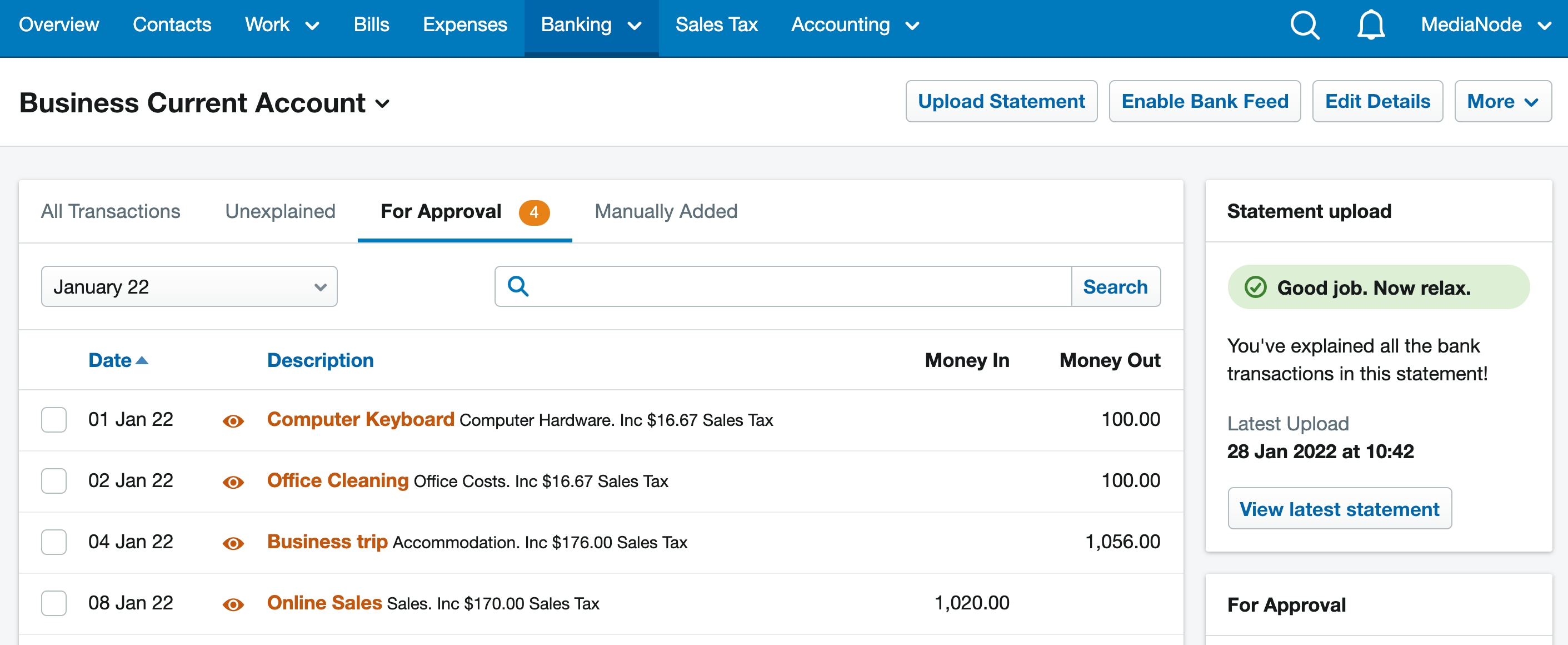Click the search field magnifier icon
Screen dimensions: 1568x645
tap(518, 286)
